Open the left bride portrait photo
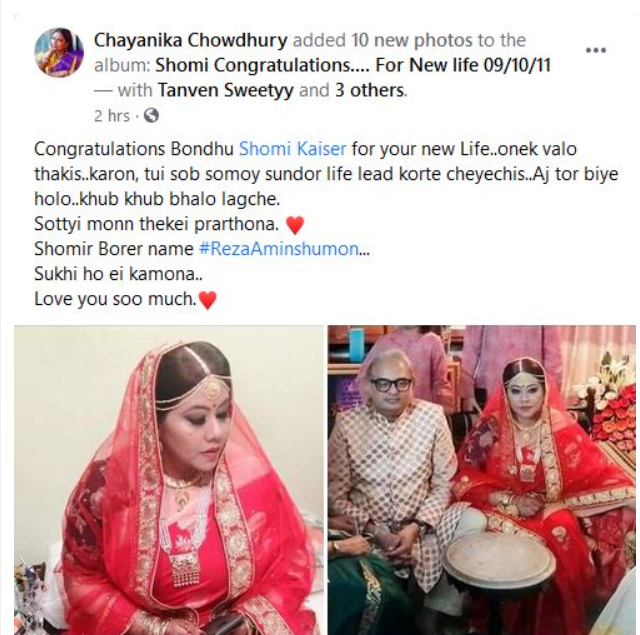This screenshot has width=640, height=635. (169, 480)
